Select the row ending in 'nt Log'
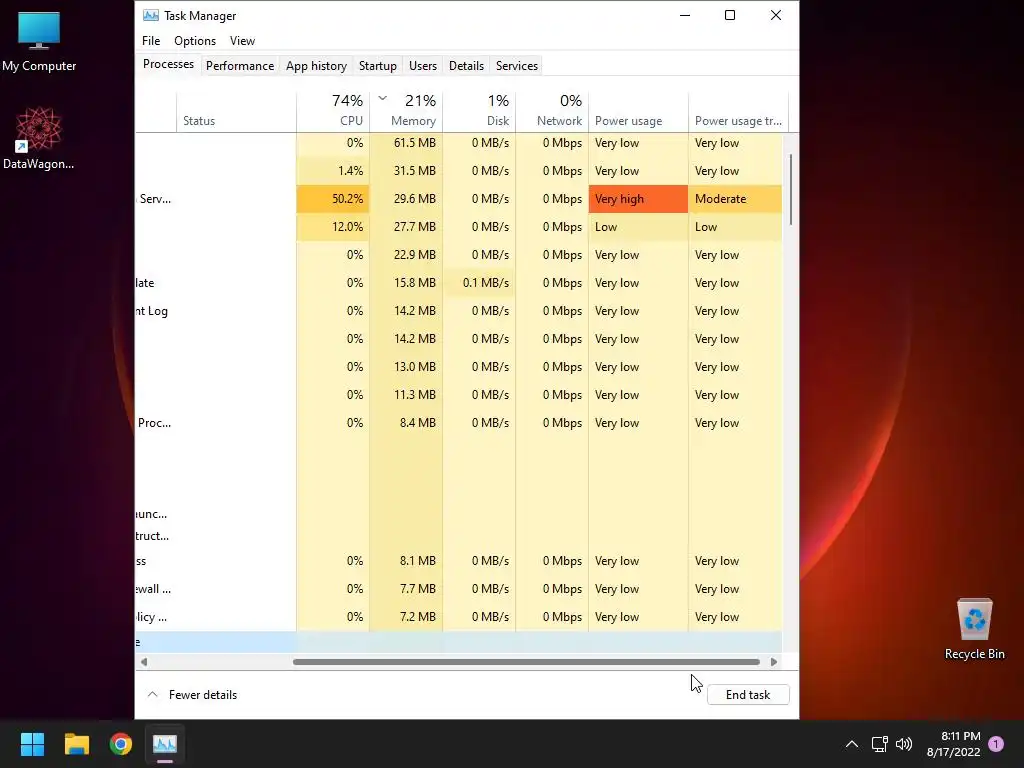 458,311
